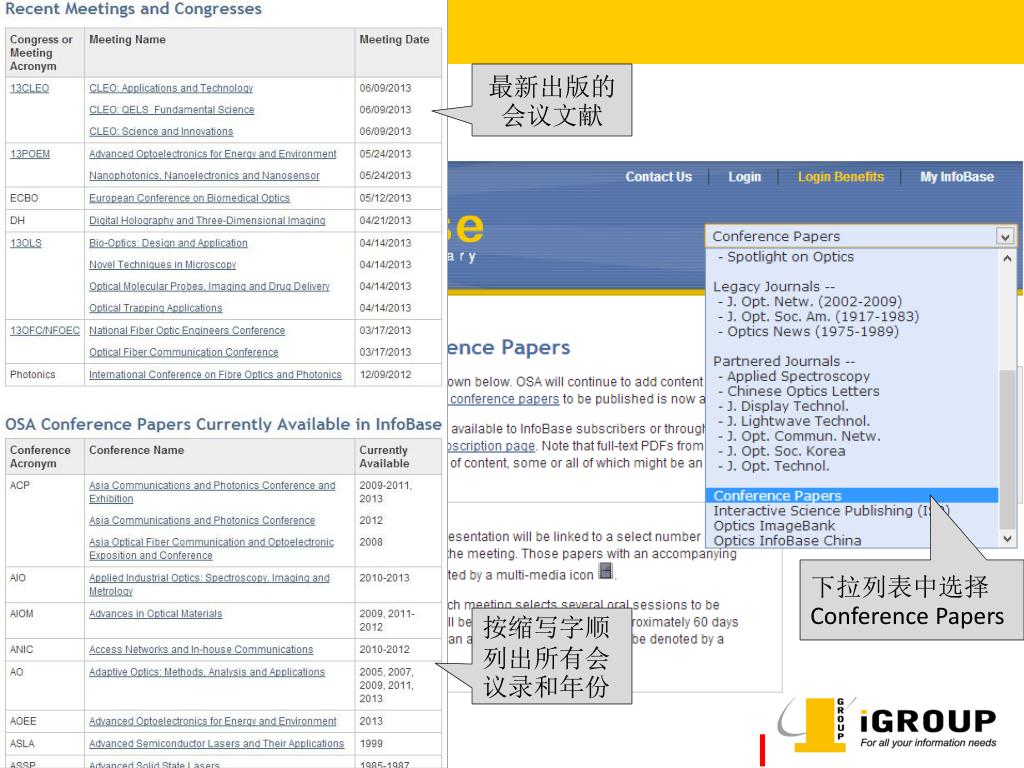
Task: Click the ECBO acronym cell
Action: coord(24,198)
